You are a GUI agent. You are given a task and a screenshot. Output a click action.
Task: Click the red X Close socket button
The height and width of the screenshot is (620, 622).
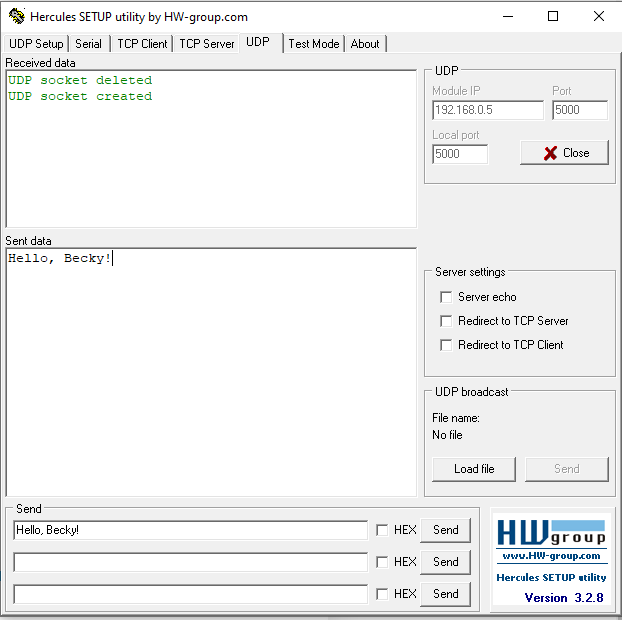[564, 153]
